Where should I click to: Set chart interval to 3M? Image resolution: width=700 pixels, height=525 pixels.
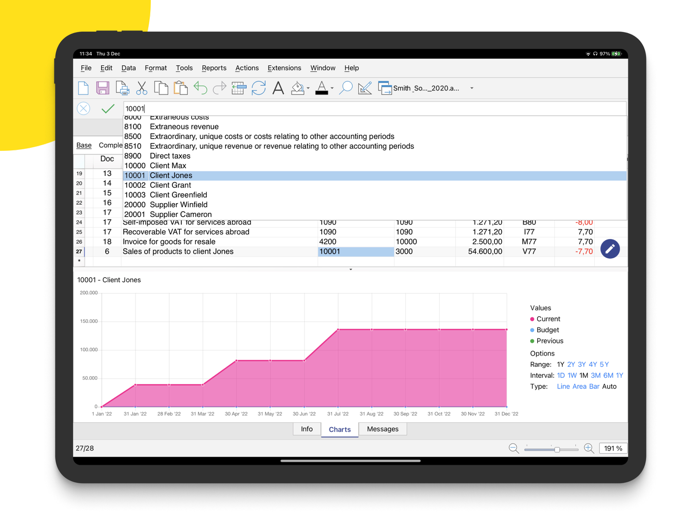596,375
